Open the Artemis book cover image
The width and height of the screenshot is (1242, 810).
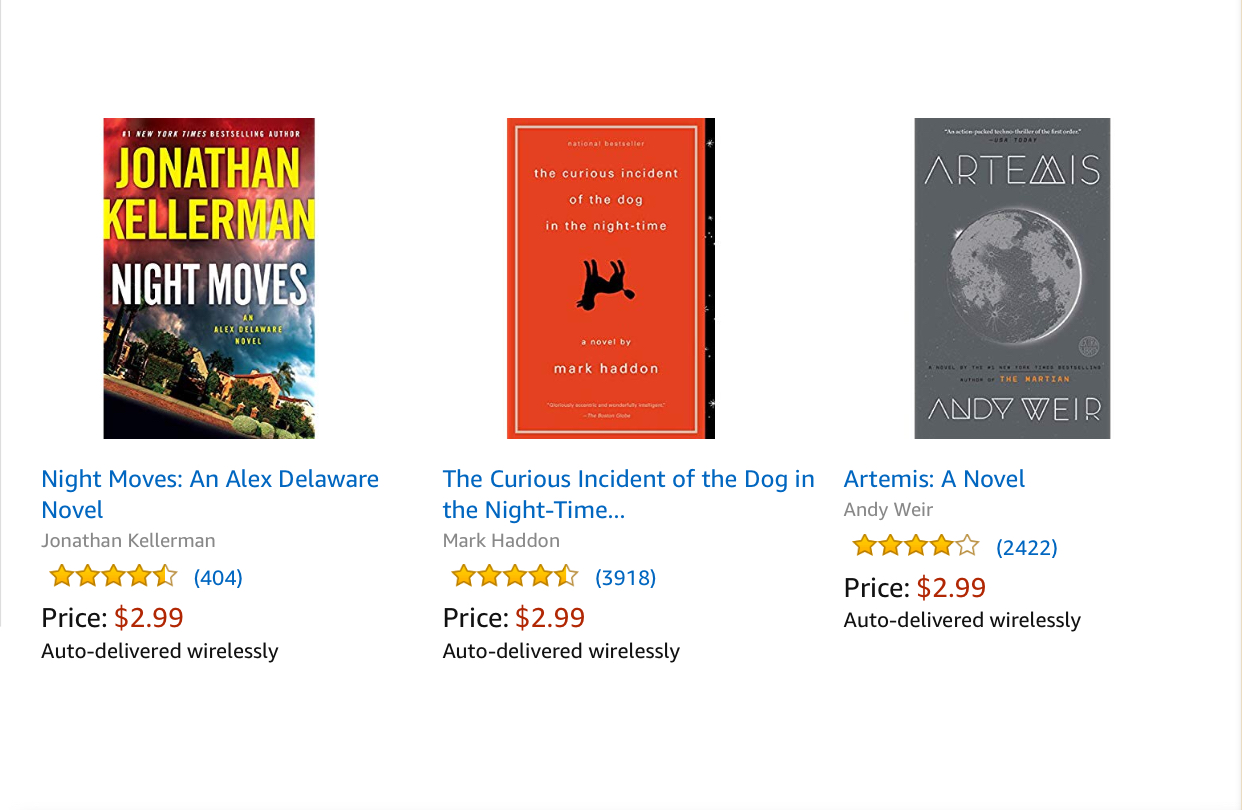point(1012,278)
